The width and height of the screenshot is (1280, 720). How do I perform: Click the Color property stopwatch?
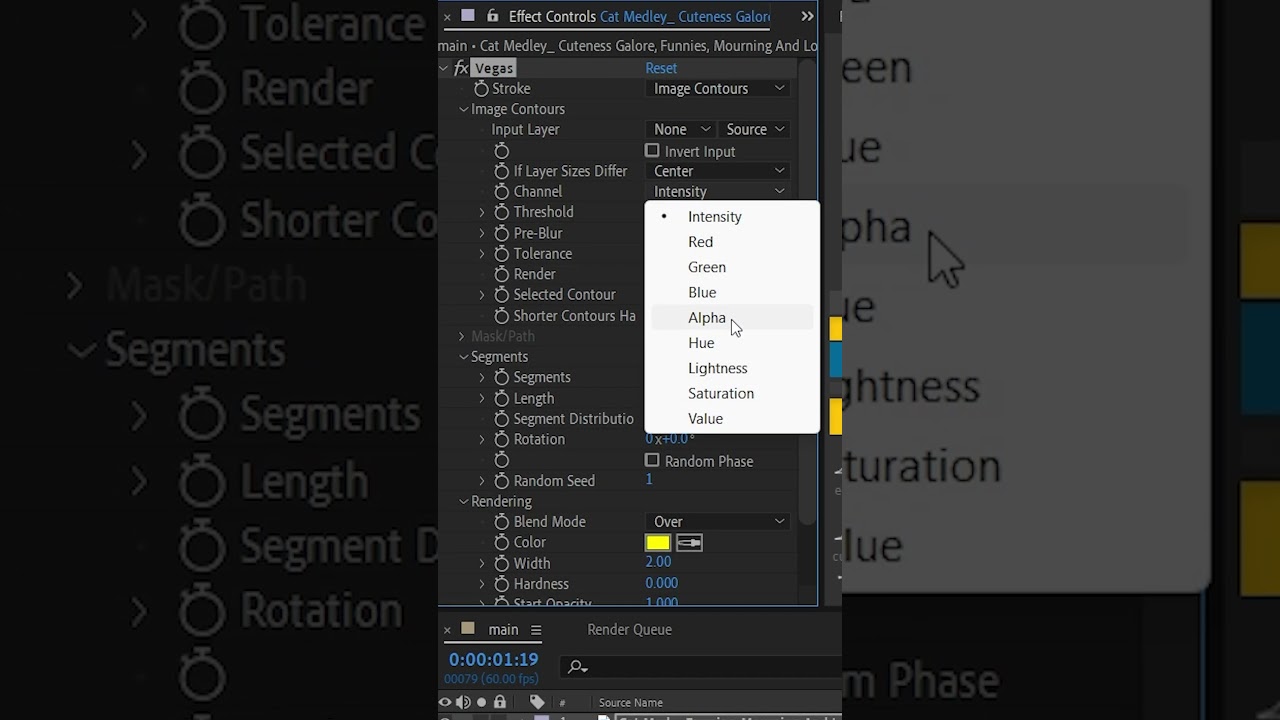pos(502,543)
